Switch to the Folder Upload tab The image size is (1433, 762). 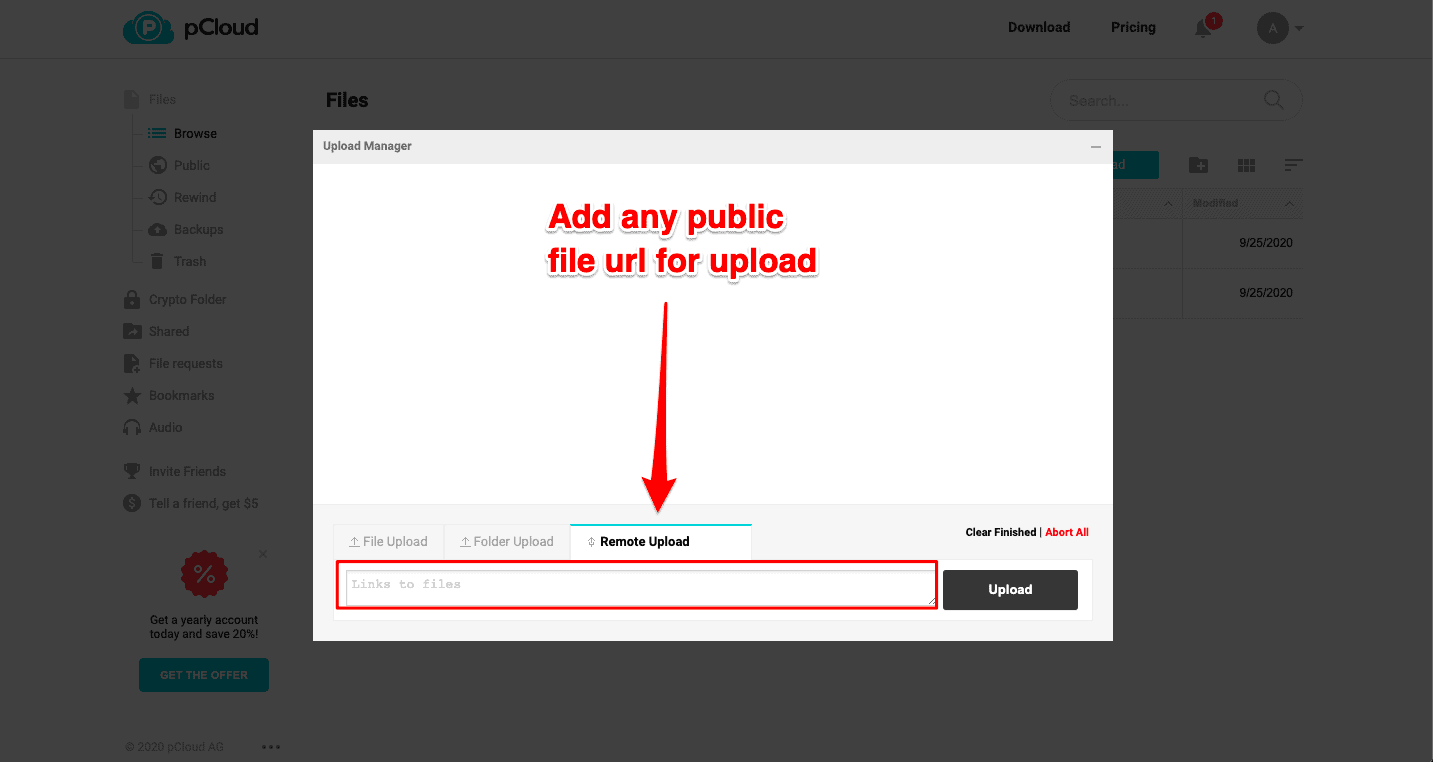tap(507, 541)
